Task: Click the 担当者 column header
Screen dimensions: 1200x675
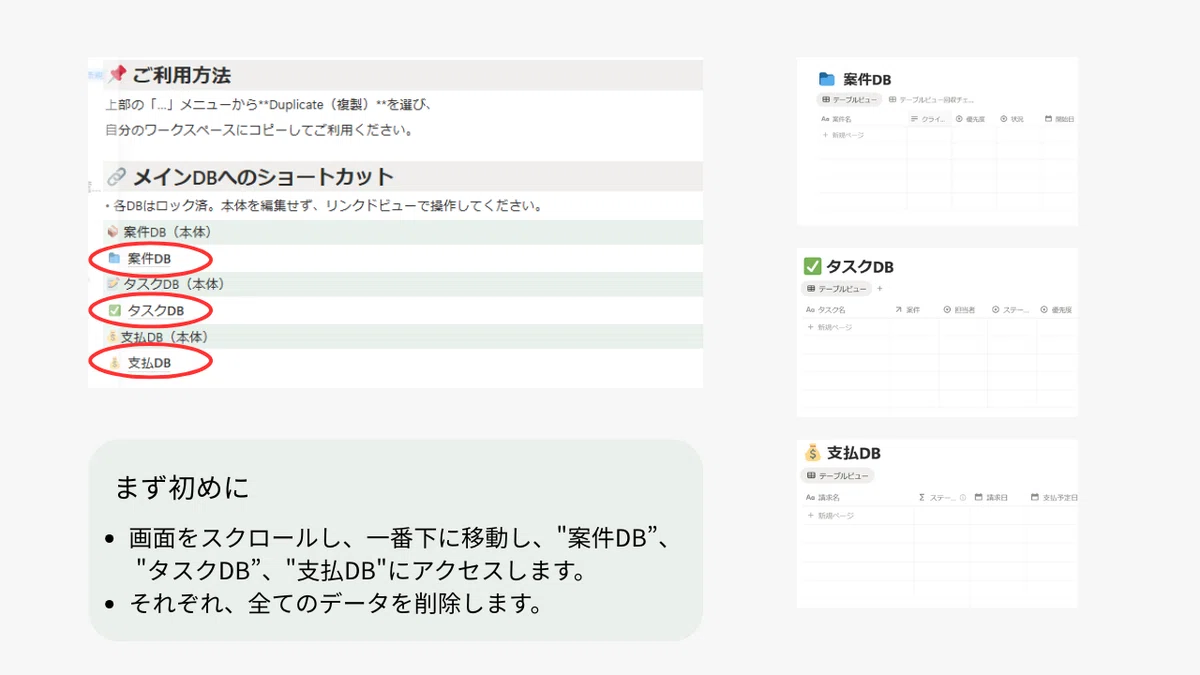Action: pyautogui.click(x=961, y=310)
